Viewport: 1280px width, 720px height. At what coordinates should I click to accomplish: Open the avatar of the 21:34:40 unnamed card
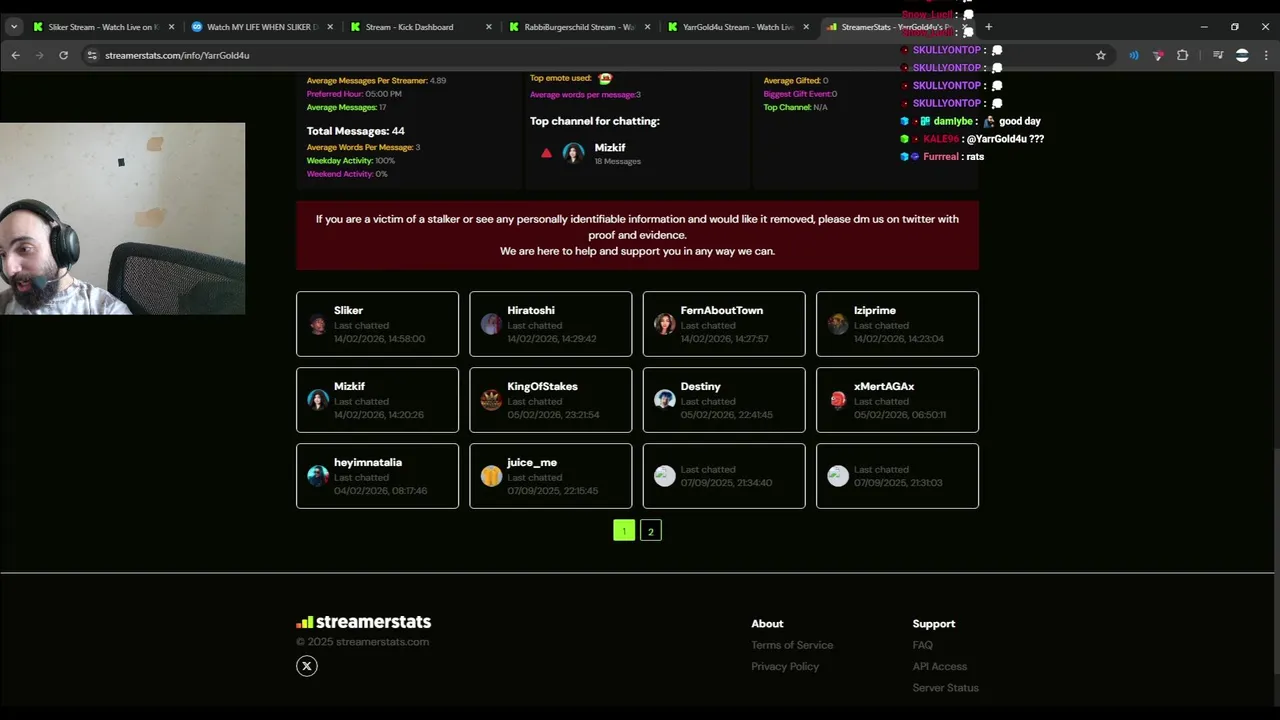[664, 476]
